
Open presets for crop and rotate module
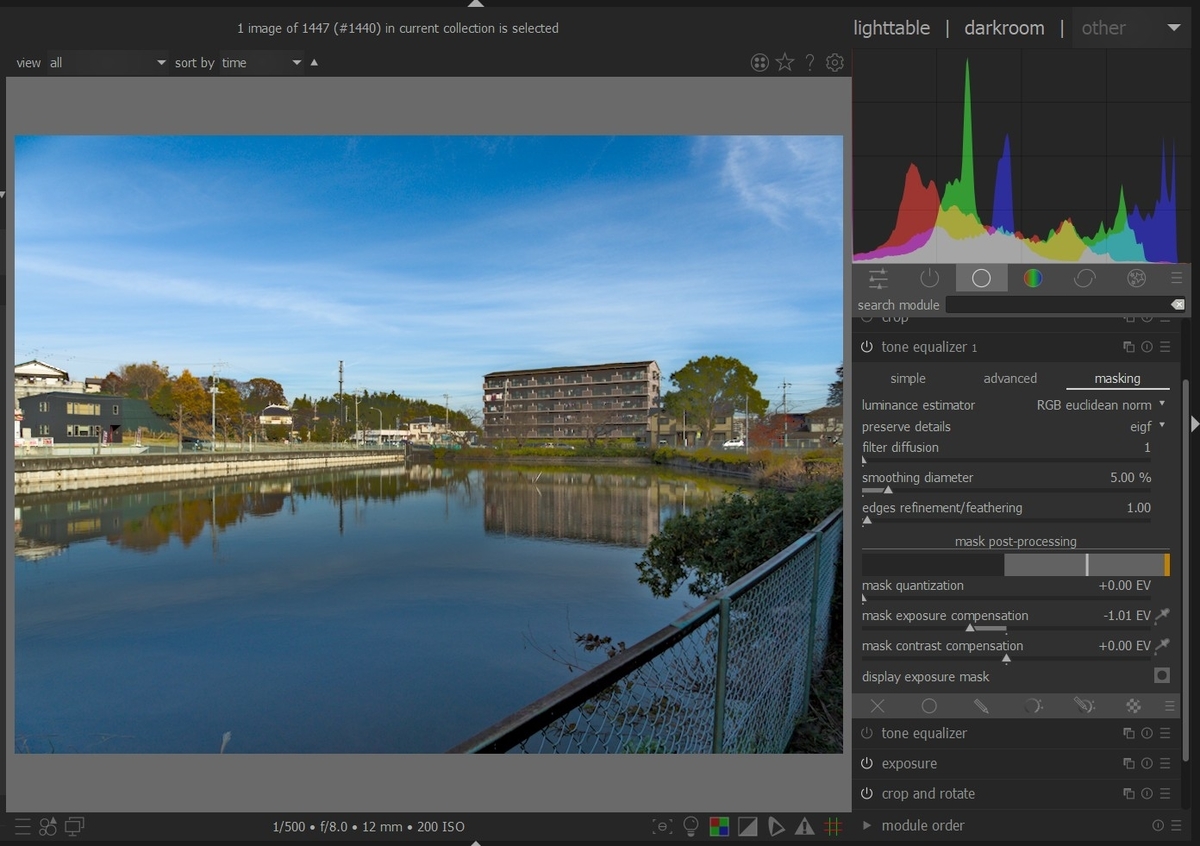point(1165,794)
